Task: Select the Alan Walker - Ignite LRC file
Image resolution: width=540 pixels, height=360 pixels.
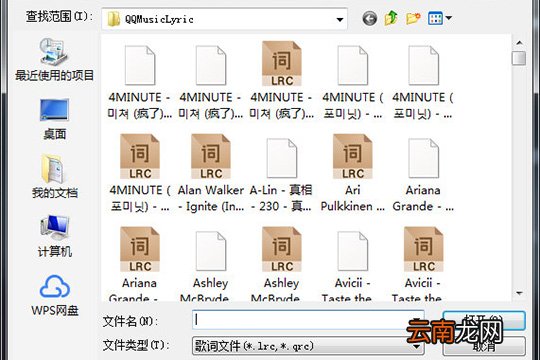Action: [211, 173]
